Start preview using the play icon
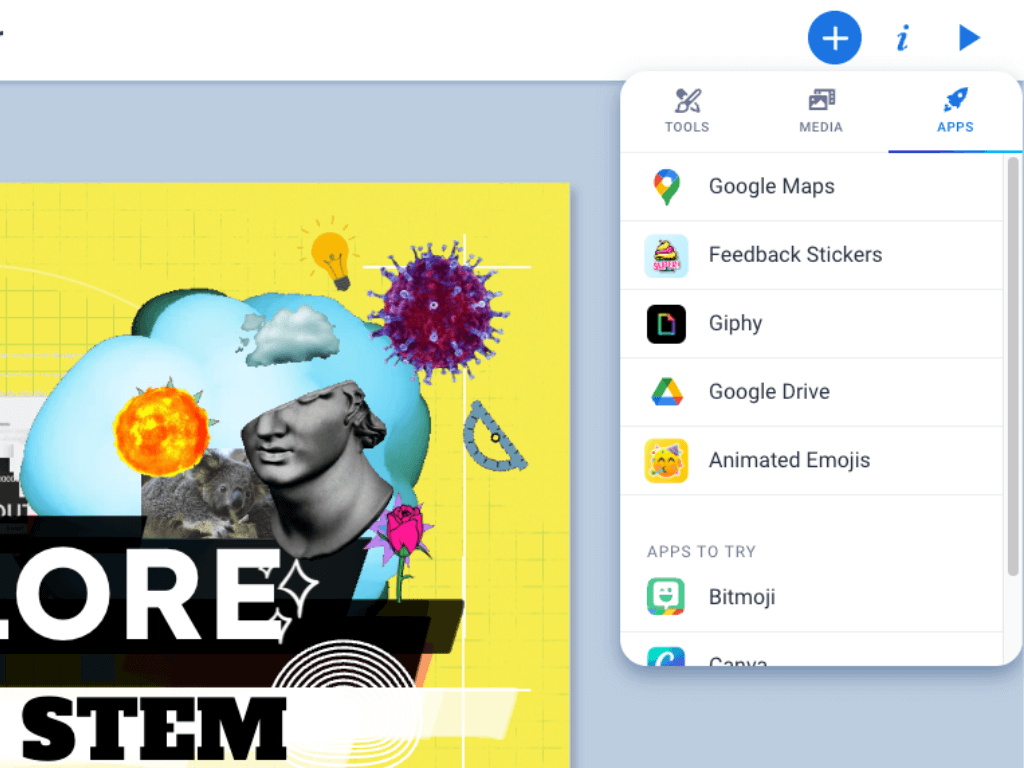Viewport: 1024px width, 768px height. point(968,37)
